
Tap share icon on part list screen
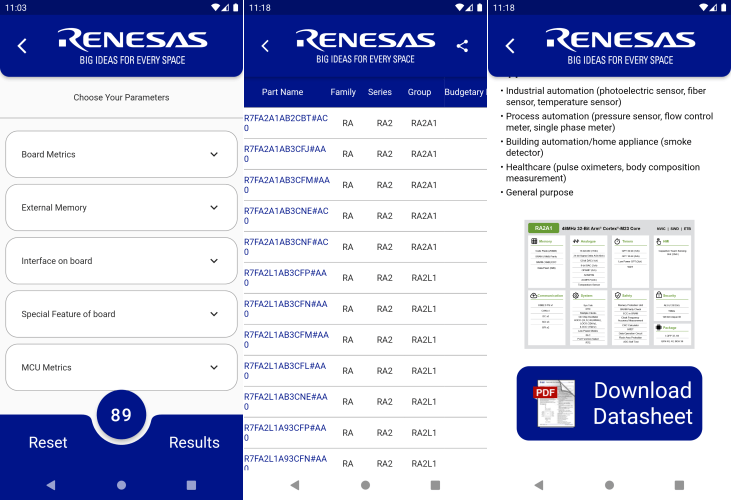(462, 46)
